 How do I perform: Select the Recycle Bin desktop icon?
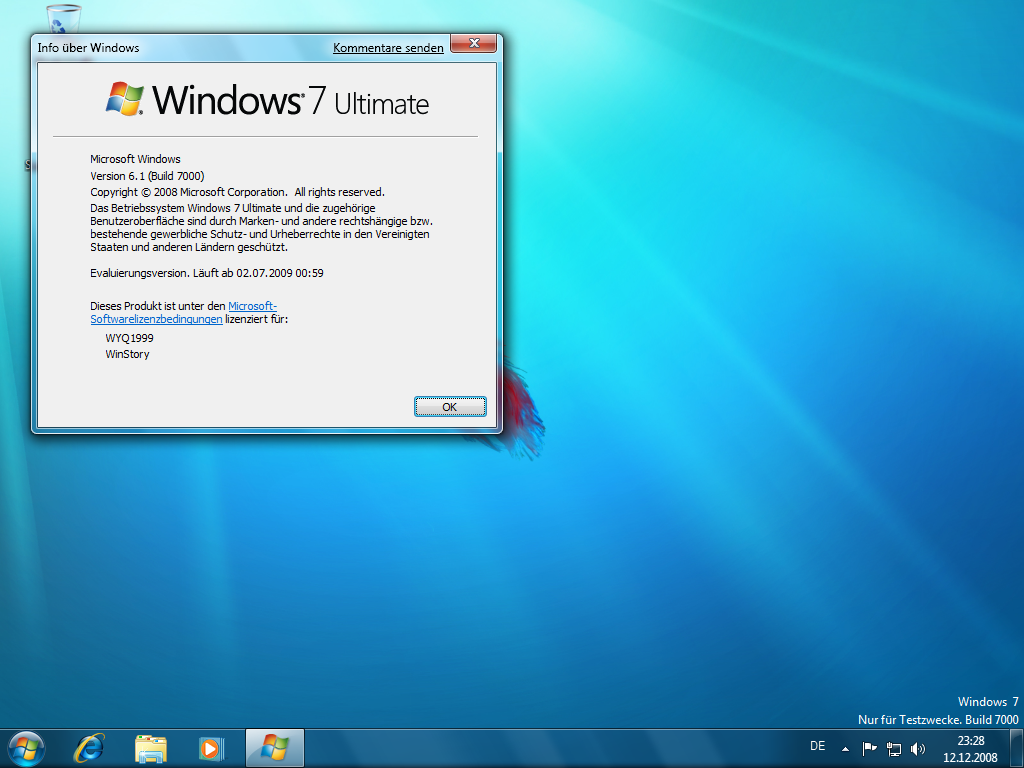tap(63, 18)
